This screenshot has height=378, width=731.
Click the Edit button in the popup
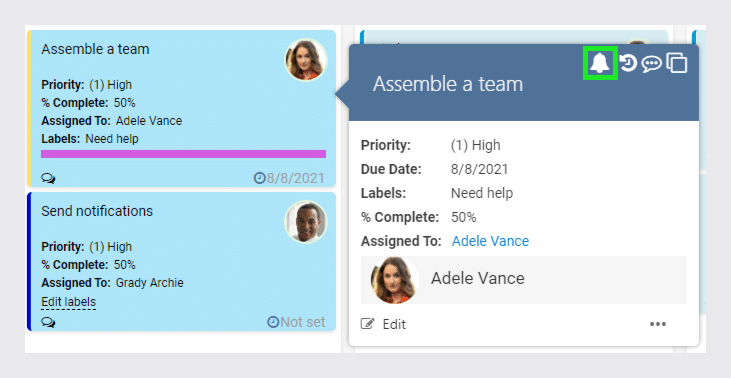(383, 324)
